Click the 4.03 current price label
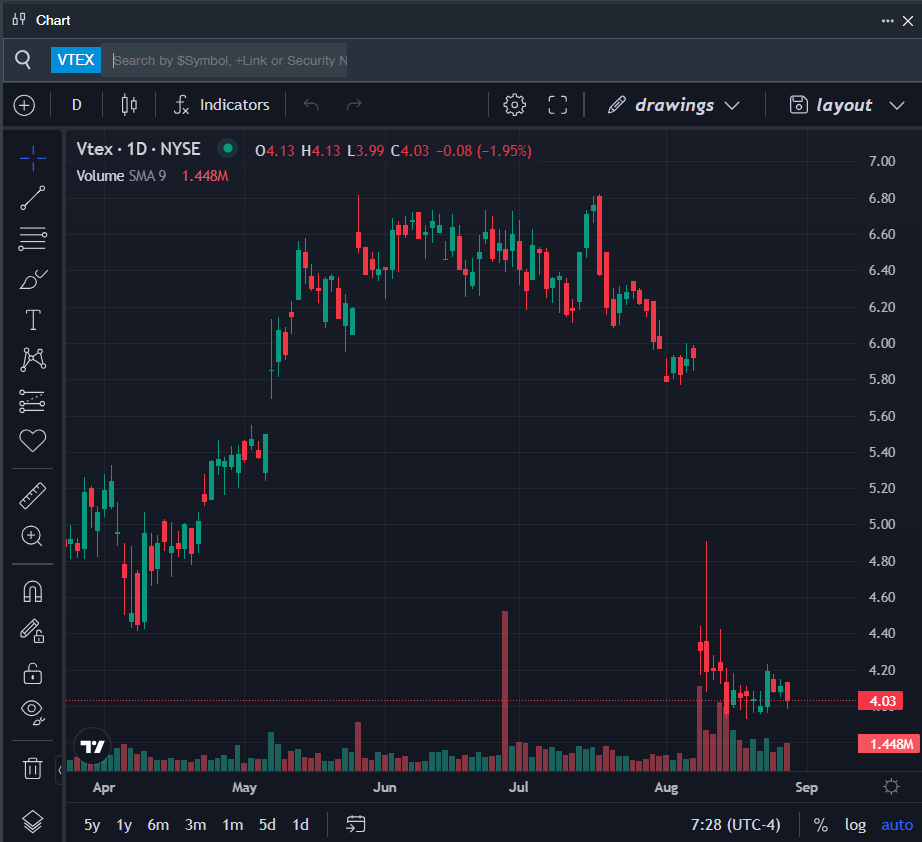 [880, 701]
